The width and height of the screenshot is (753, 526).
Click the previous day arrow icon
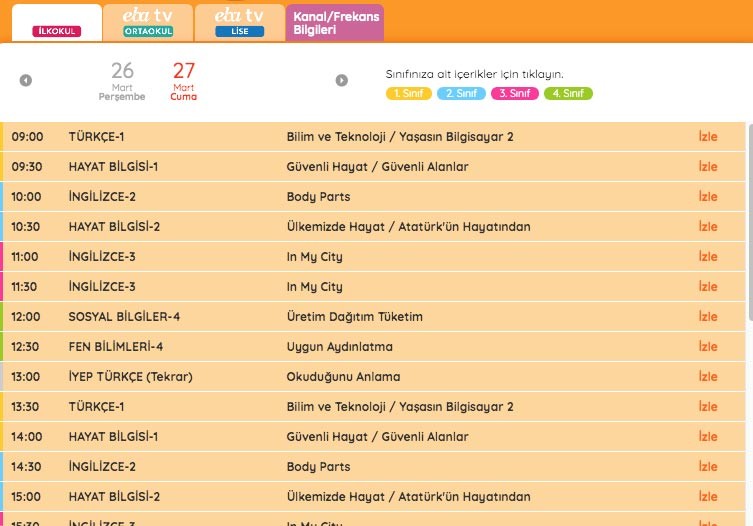(26, 81)
